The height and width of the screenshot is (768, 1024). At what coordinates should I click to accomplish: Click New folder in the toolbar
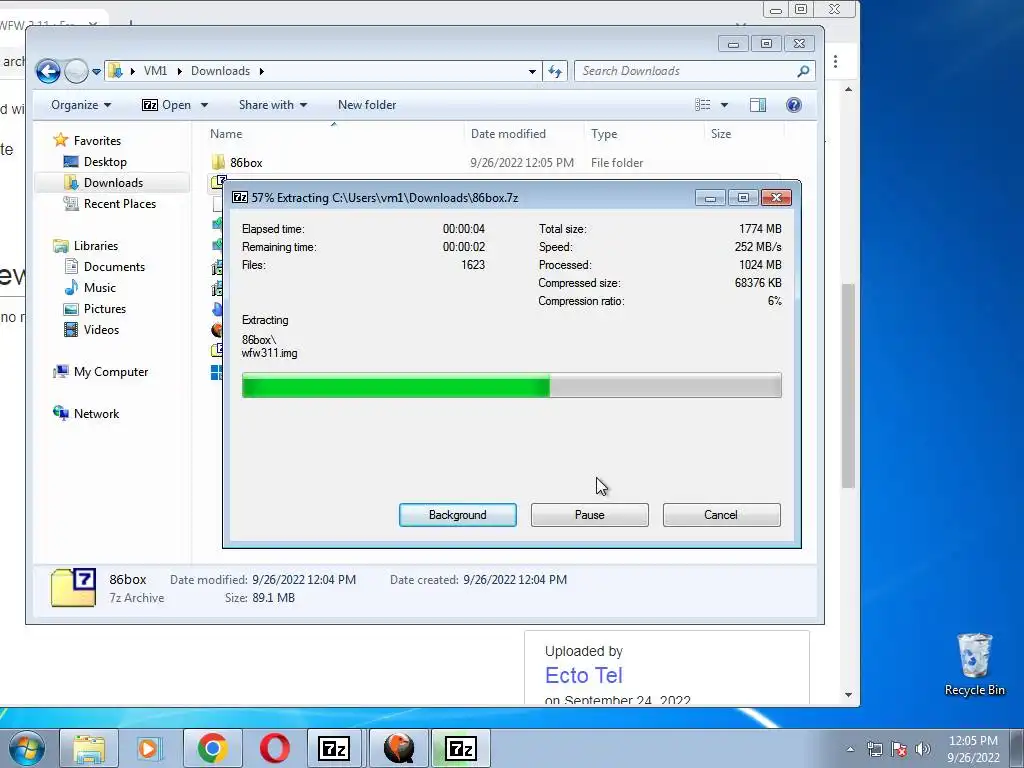tap(367, 105)
